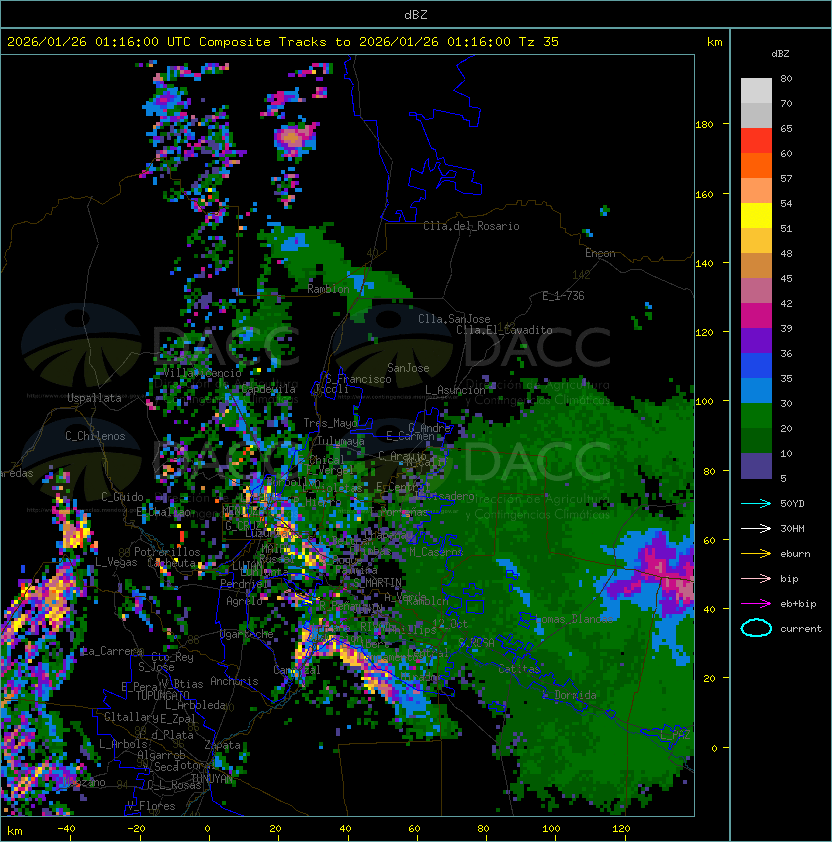
Task: Click the yellow eburn arrow in legend
Action: tap(756, 554)
